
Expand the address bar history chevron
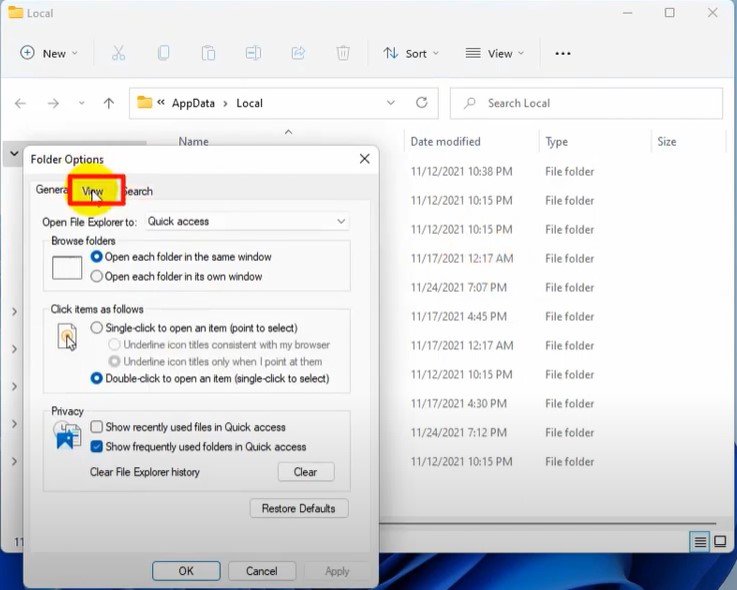(391, 102)
